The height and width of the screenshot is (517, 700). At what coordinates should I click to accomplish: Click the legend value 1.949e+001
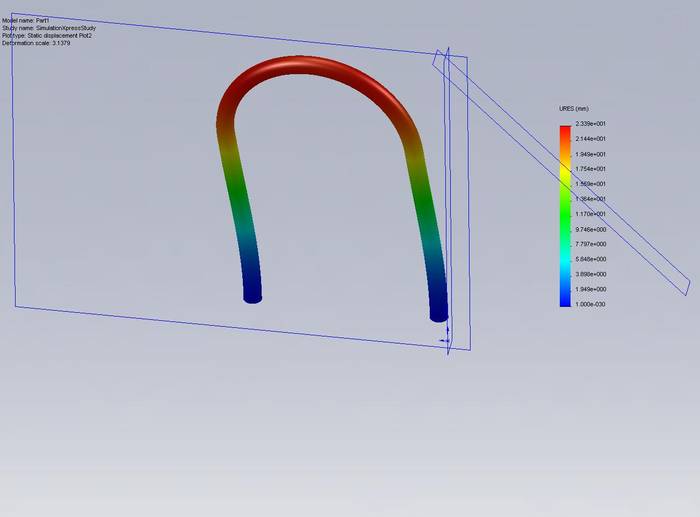click(591, 154)
